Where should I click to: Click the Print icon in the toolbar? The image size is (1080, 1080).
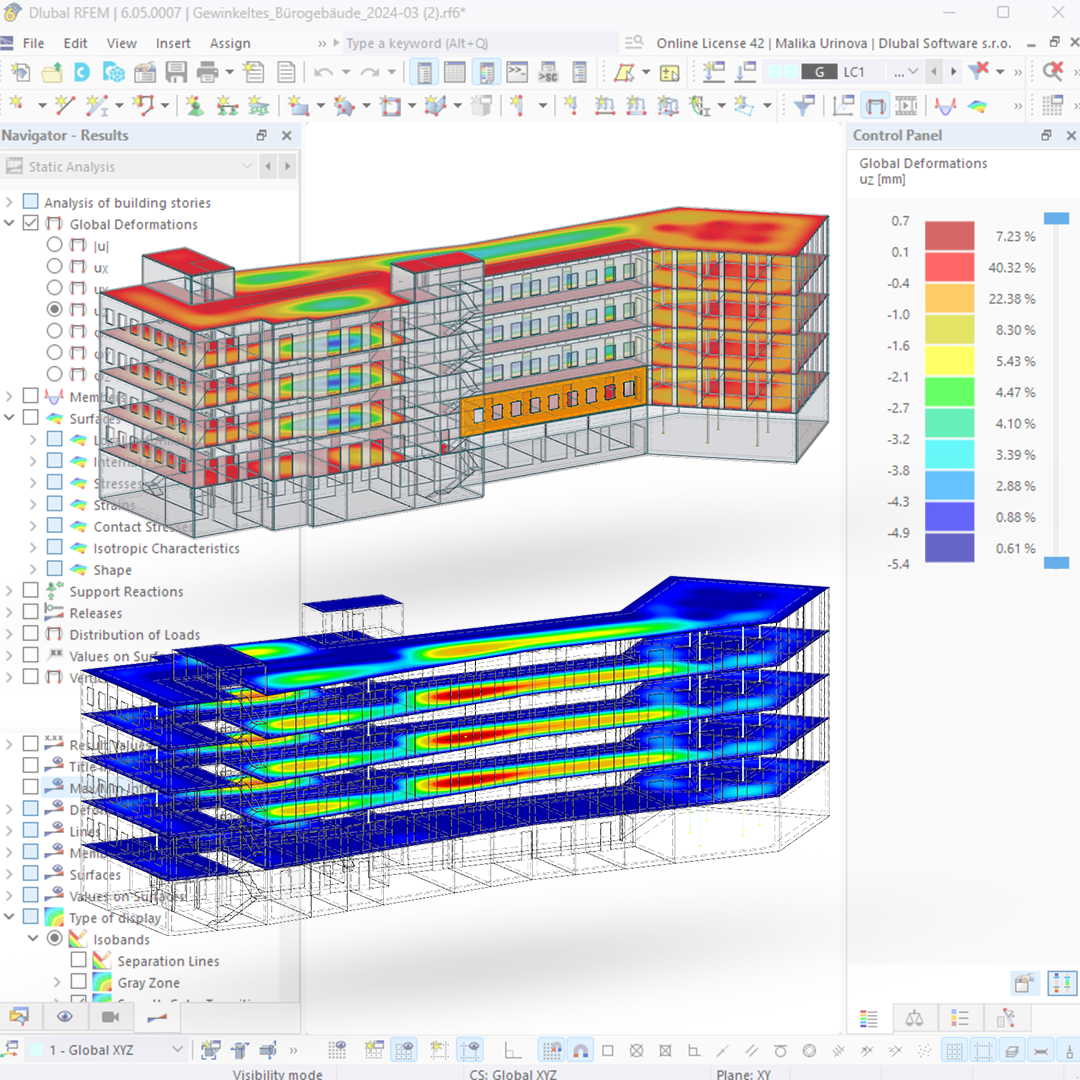point(206,71)
